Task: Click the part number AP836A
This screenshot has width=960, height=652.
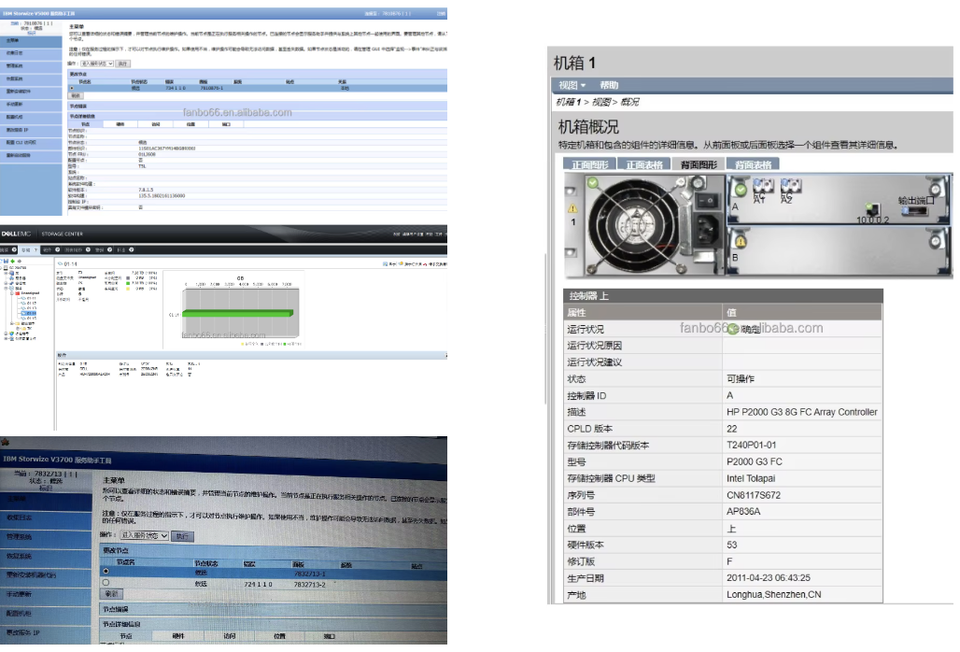Action: click(743, 512)
